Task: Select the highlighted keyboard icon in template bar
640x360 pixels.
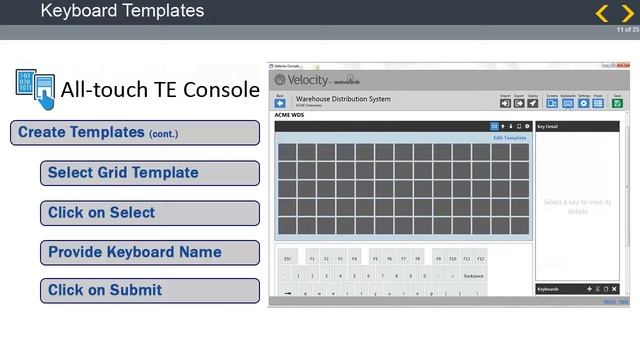Action: click(x=494, y=127)
